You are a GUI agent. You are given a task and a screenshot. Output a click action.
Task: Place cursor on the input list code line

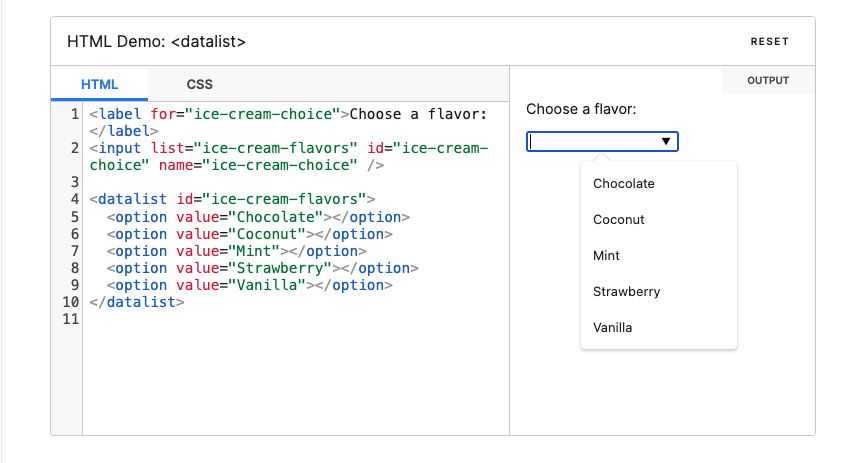[x=289, y=156]
